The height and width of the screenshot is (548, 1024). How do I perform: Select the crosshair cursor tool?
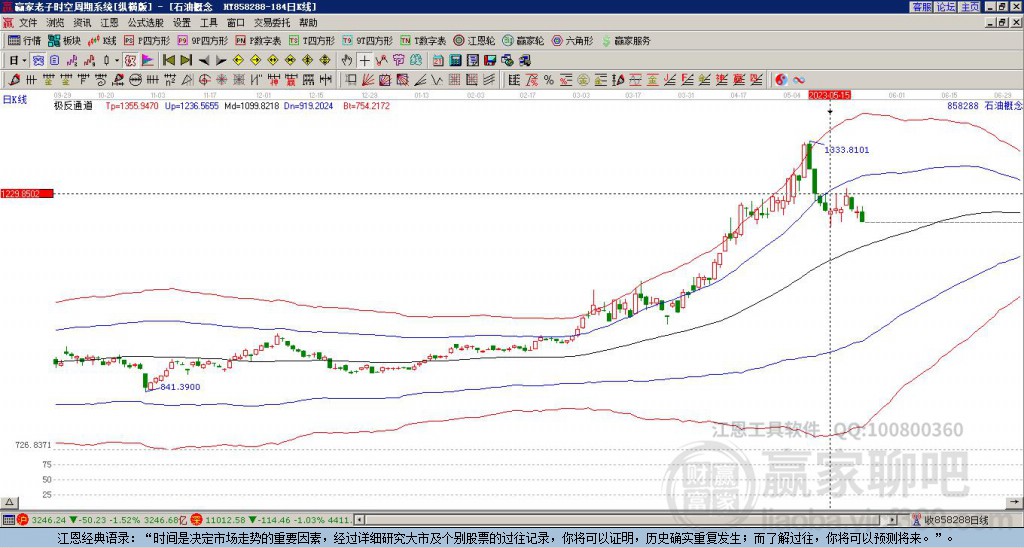pyautogui.click(x=364, y=60)
